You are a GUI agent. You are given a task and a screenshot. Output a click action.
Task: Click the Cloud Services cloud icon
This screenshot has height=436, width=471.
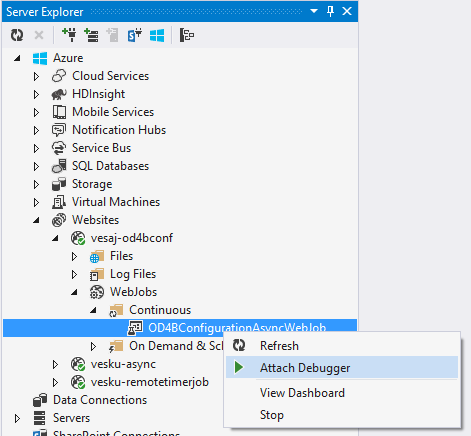click(59, 76)
